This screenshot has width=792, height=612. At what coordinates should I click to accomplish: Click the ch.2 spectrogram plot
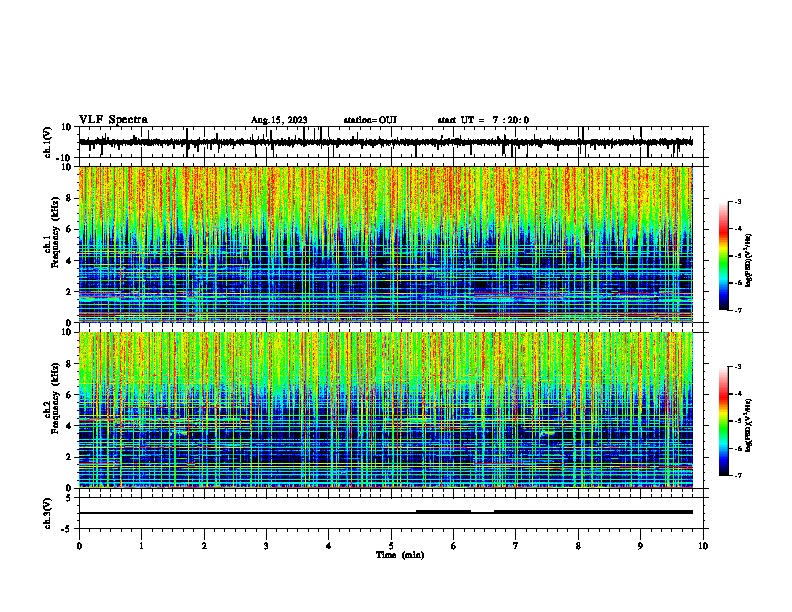[x=386, y=410]
